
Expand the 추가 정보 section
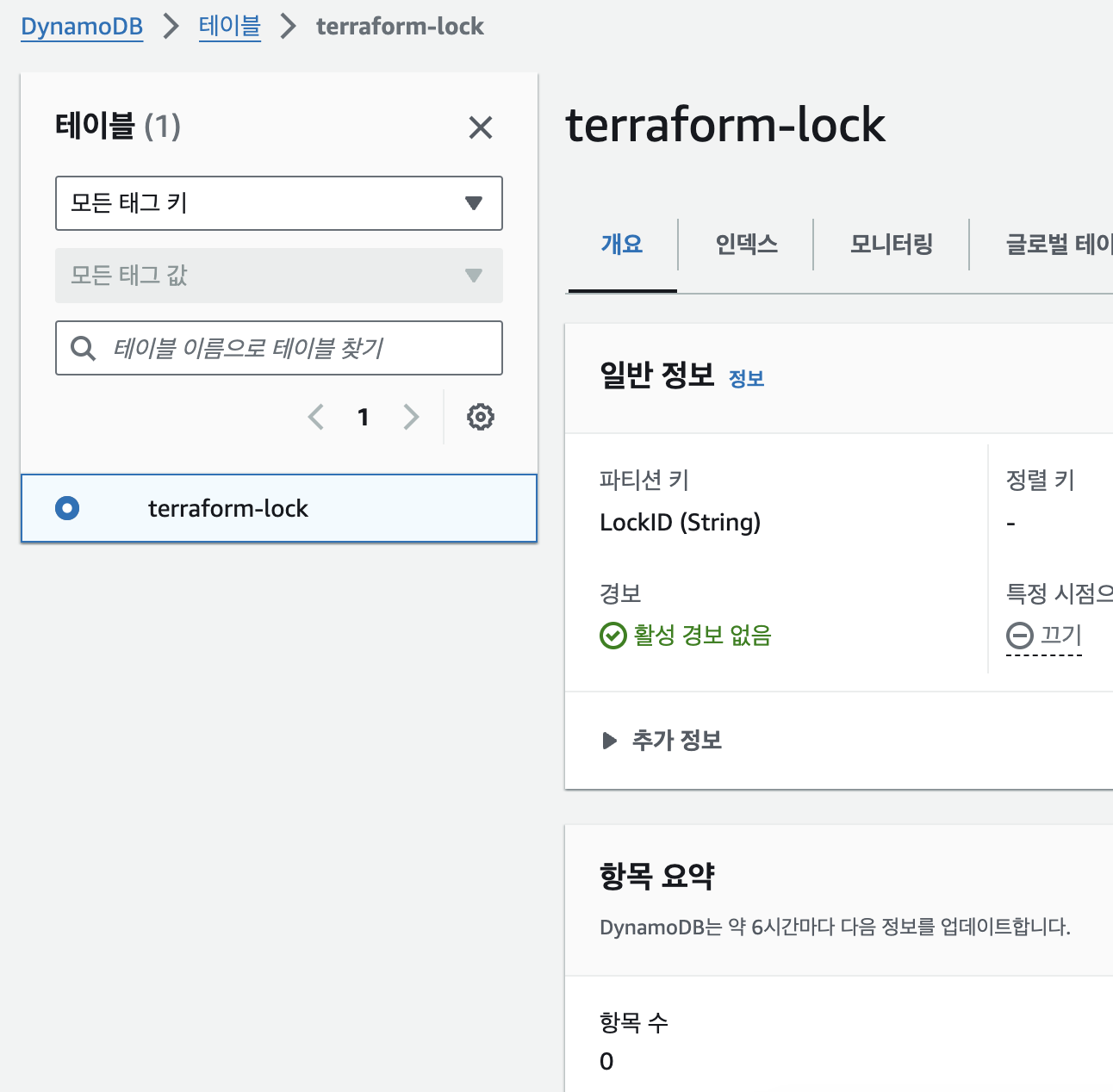click(x=662, y=740)
